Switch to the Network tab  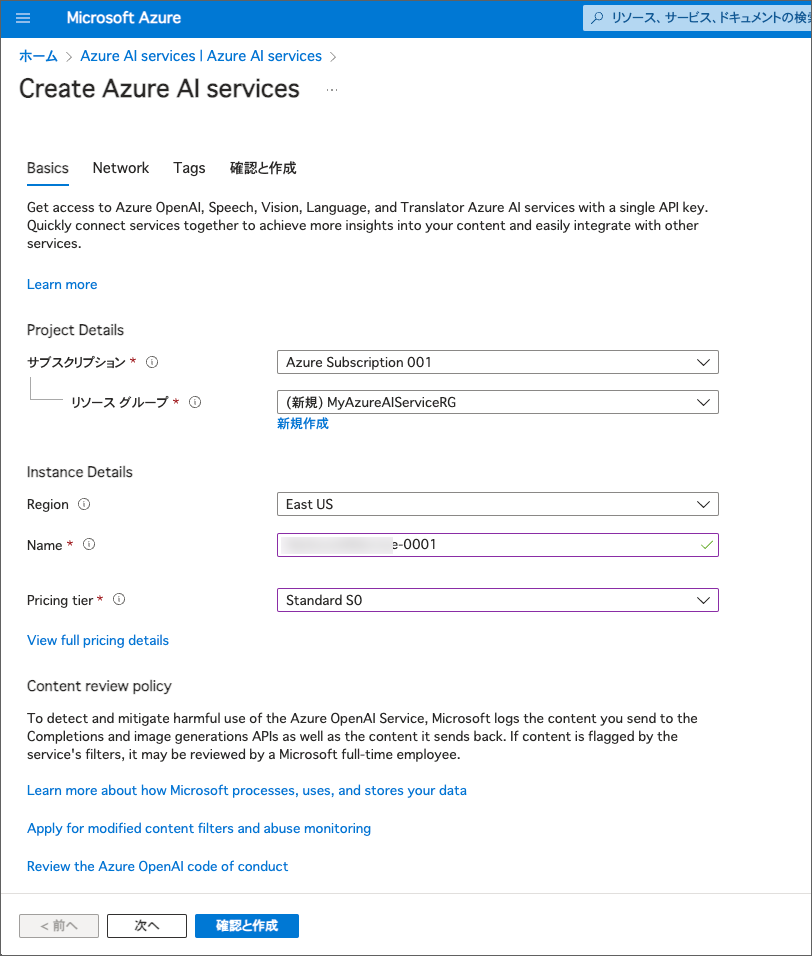point(121,168)
